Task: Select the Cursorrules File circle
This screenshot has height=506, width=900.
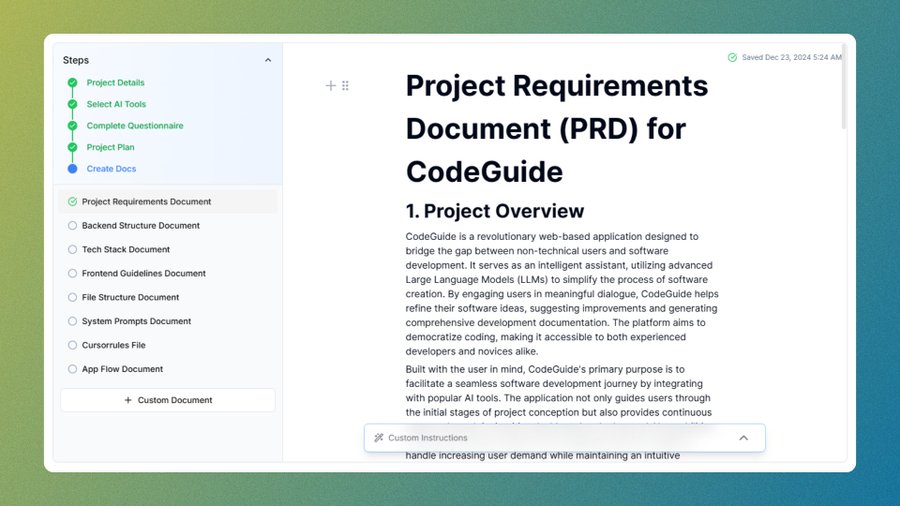Action: click(x=72, y=345)
